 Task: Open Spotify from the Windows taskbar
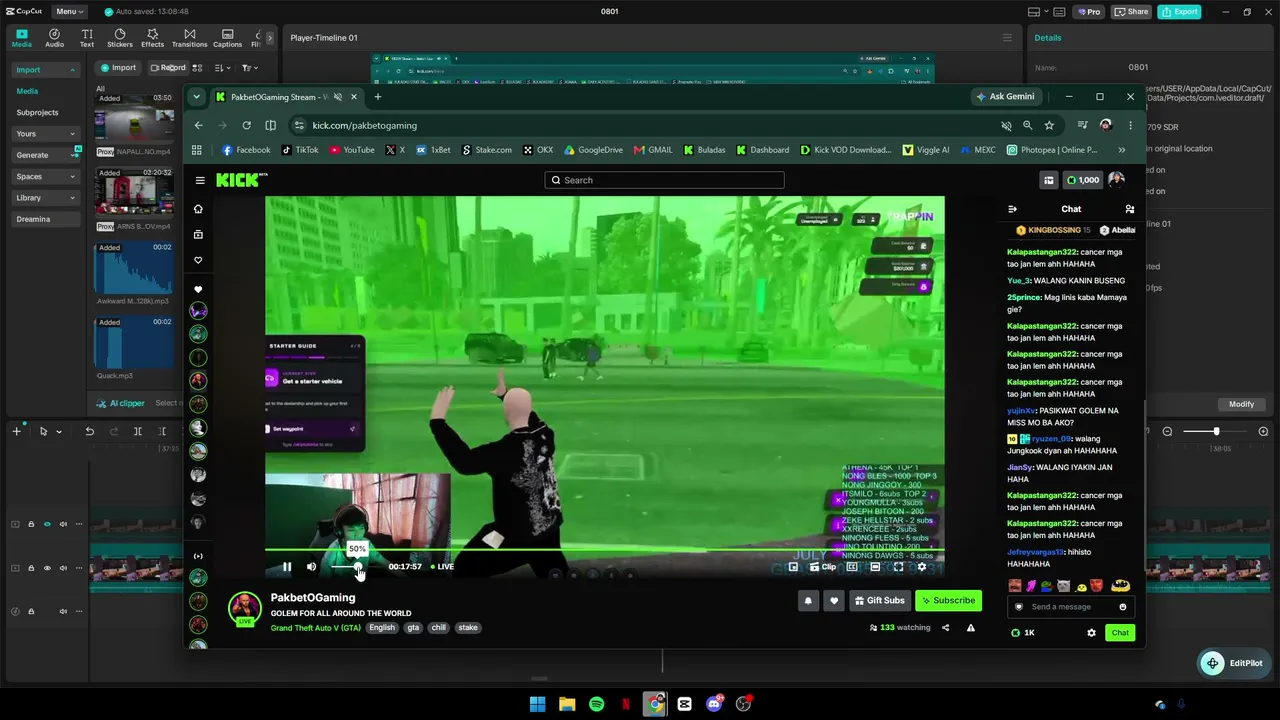(x=596, y=704)
